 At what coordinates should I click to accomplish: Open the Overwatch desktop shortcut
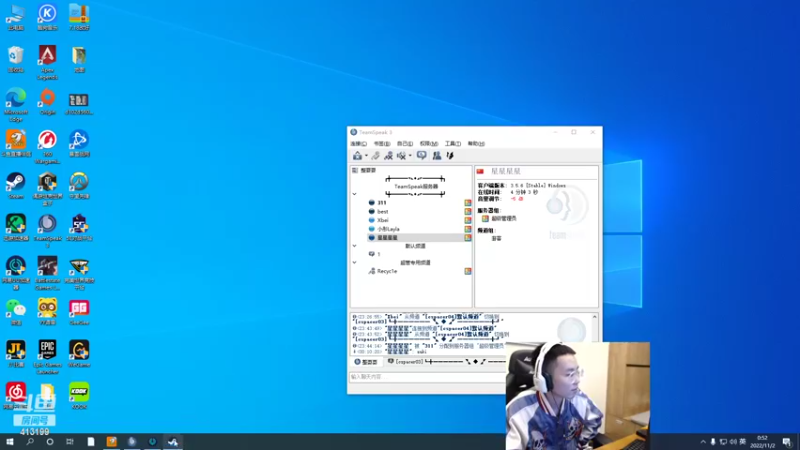(79, 186)
